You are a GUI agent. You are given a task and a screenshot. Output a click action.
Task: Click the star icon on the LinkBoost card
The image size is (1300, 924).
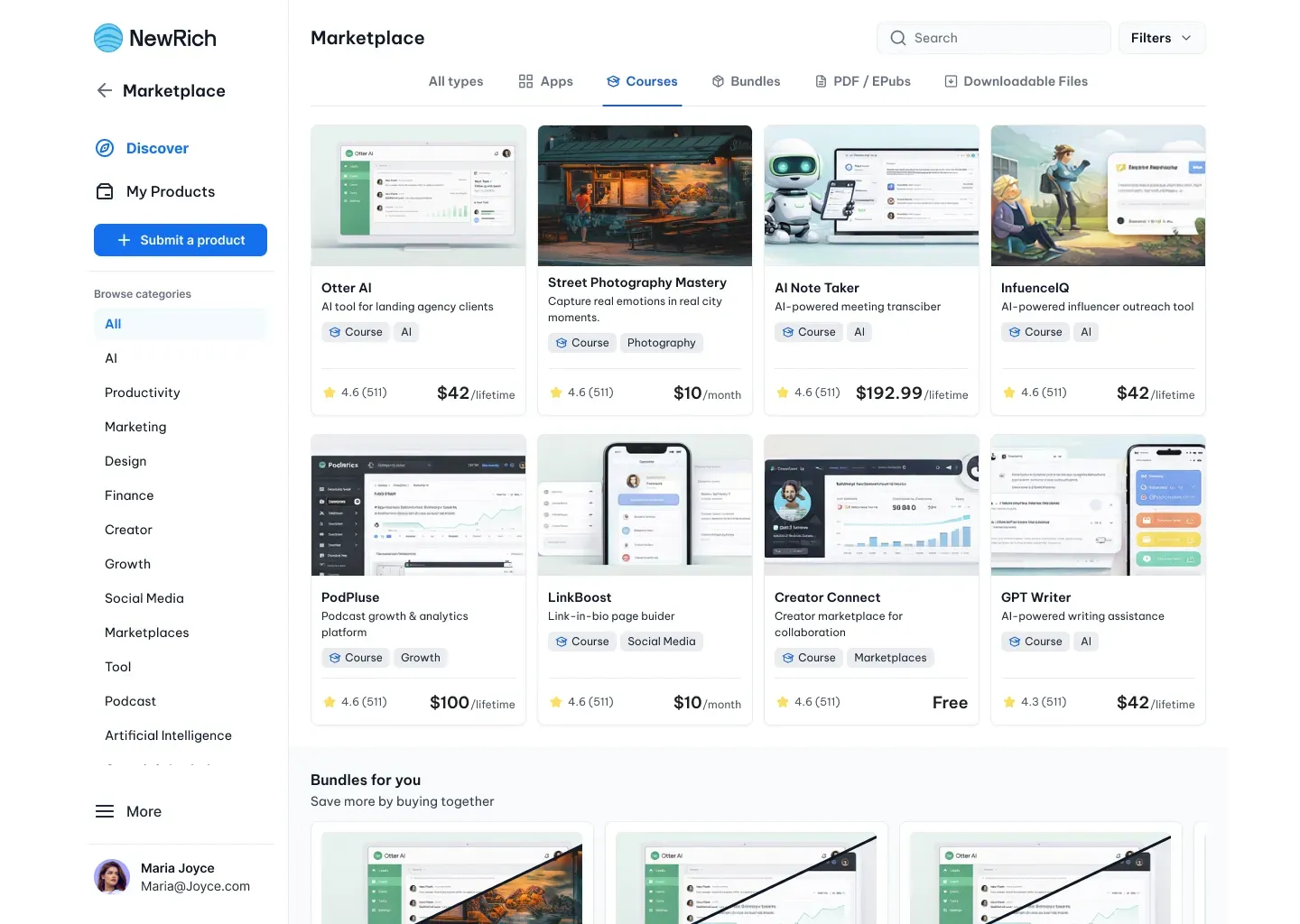pyautogui.click(x=556, y=702)
